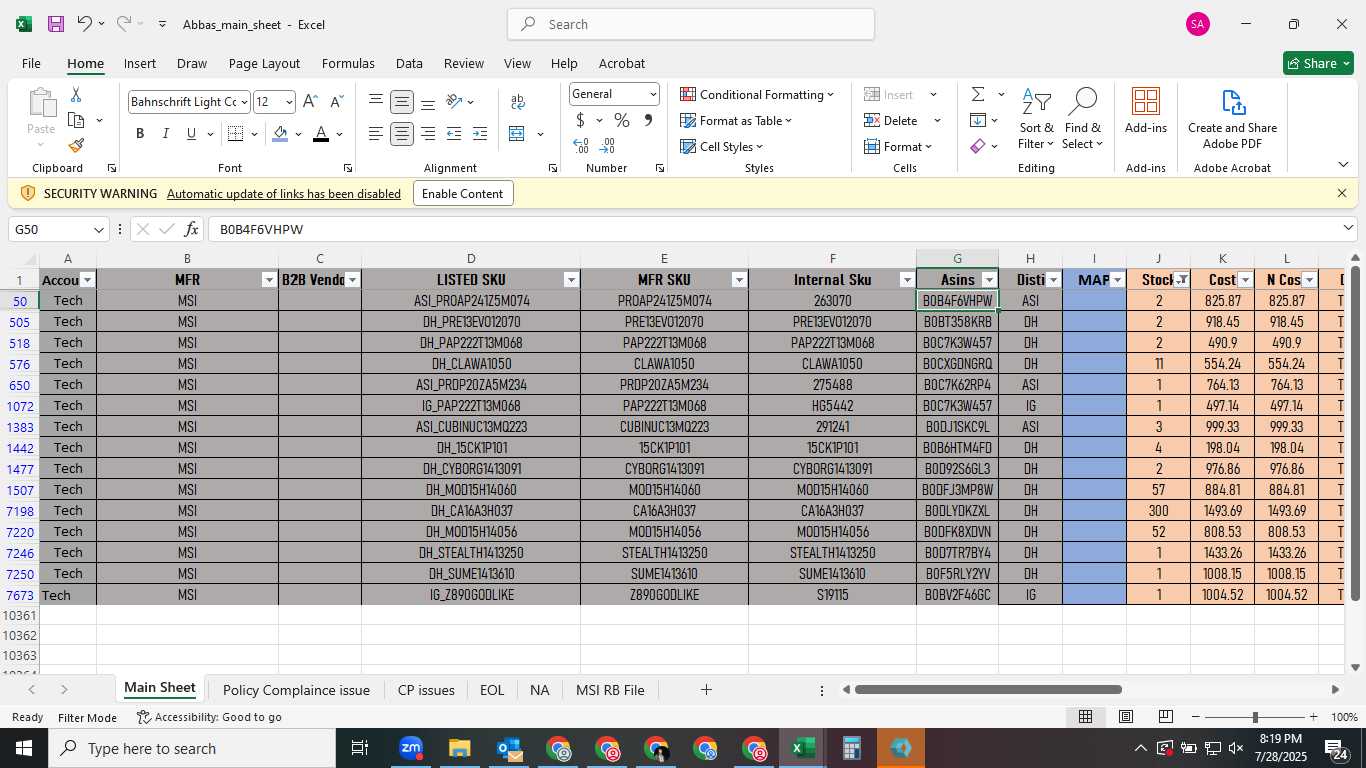Click the Save icon in title bar
This screenshot has height=768, width=1366.
56,24
